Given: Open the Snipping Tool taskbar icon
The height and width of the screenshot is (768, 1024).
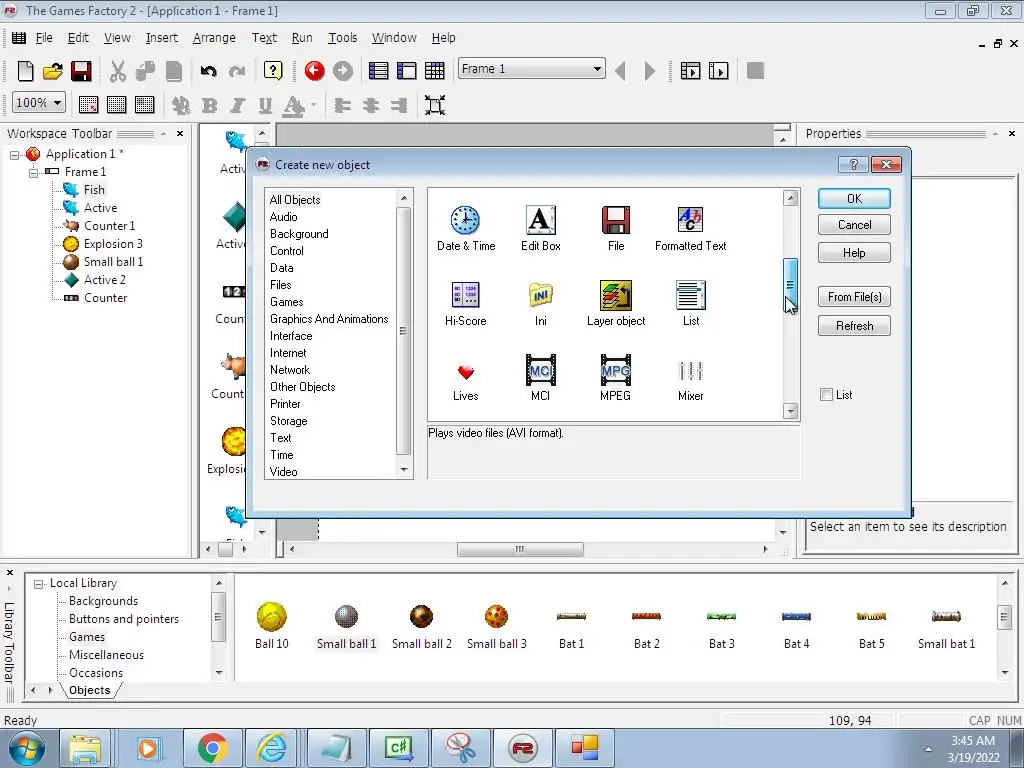Looking at the screenshot, I should click(x=460, y=748).
